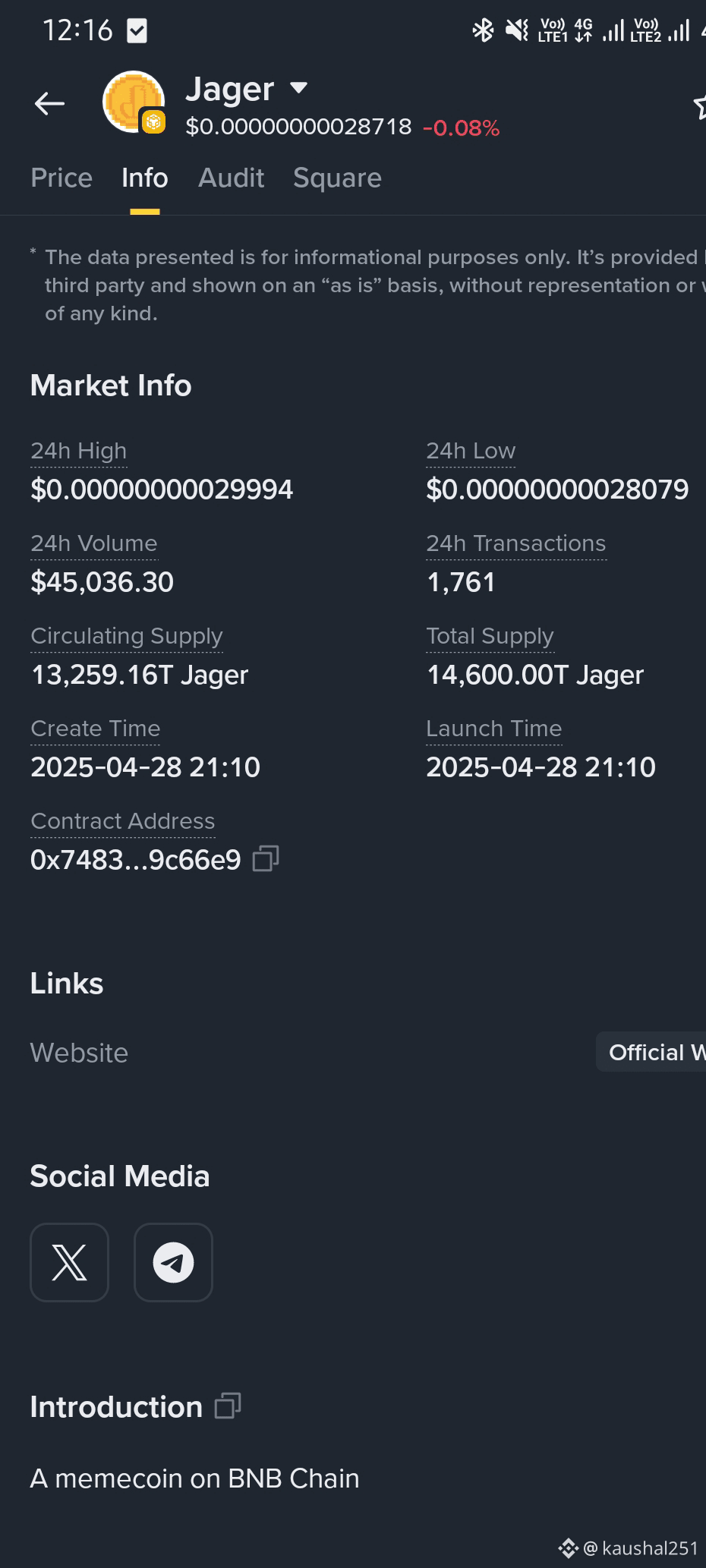Open the Square tab

point(337,178)
